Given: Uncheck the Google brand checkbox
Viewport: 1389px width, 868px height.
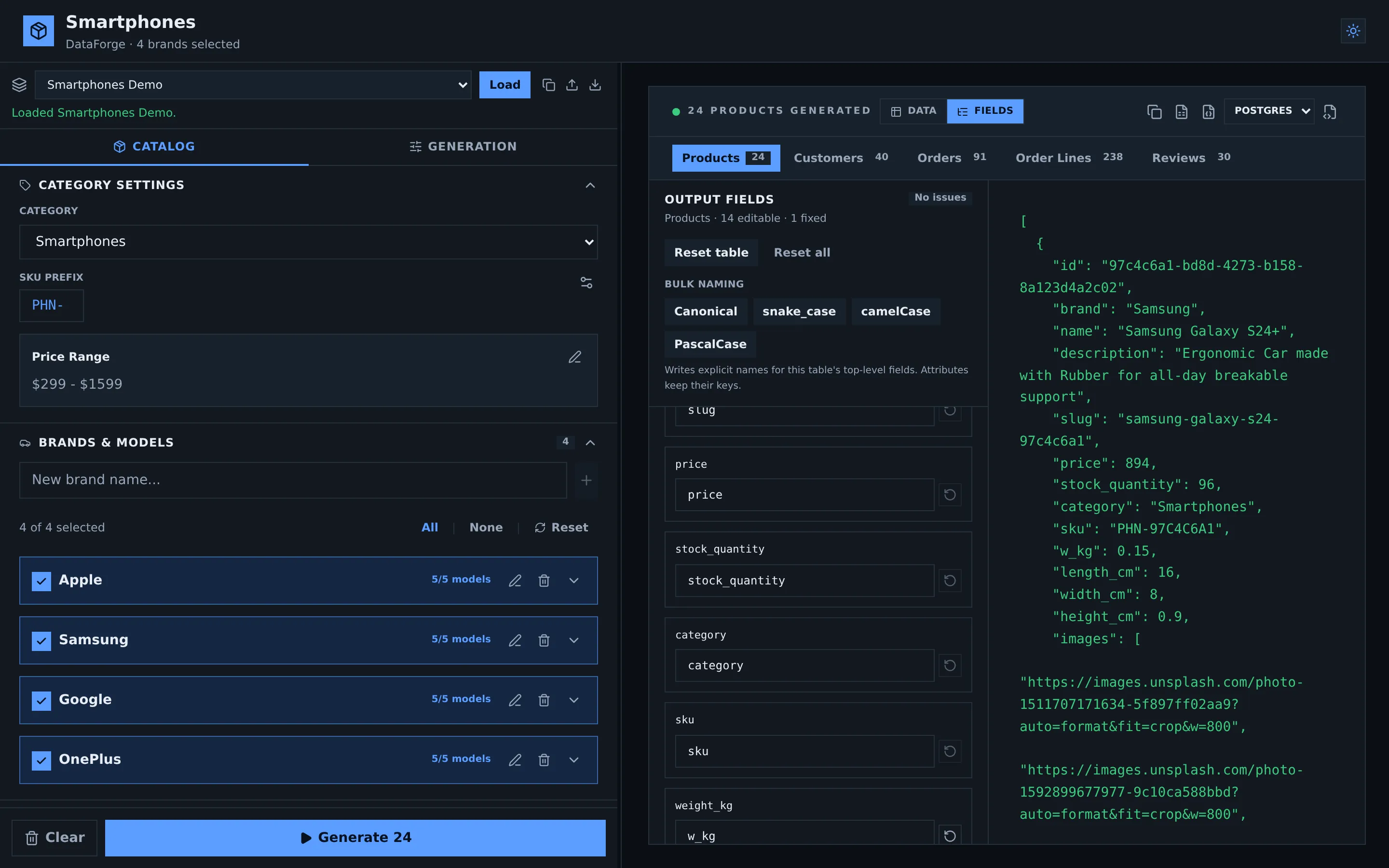Looking at the screenshot, I should click(x=41, y=700).
